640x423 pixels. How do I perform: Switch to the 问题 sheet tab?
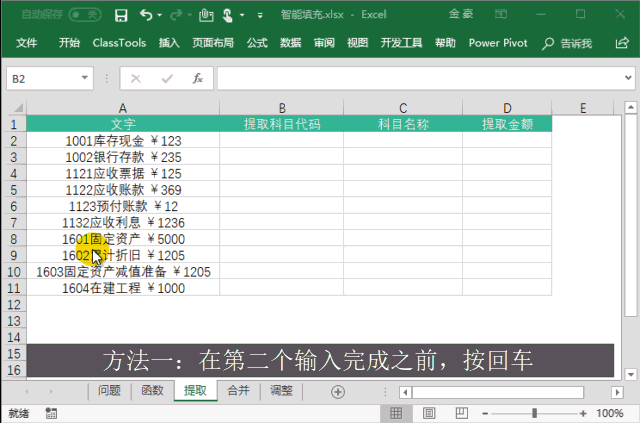point(109,391)
